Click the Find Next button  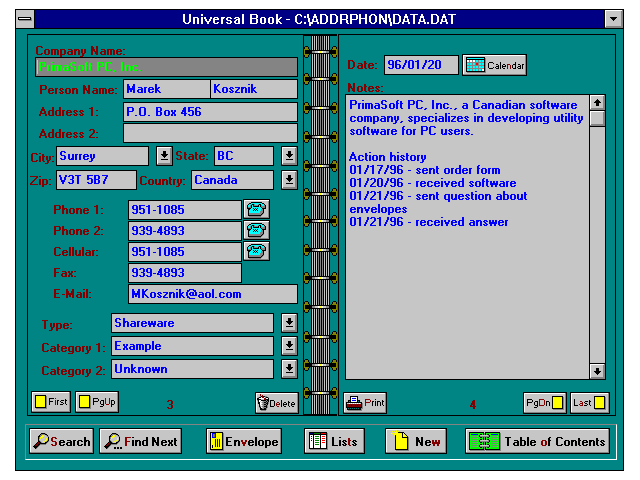(138, 441)
